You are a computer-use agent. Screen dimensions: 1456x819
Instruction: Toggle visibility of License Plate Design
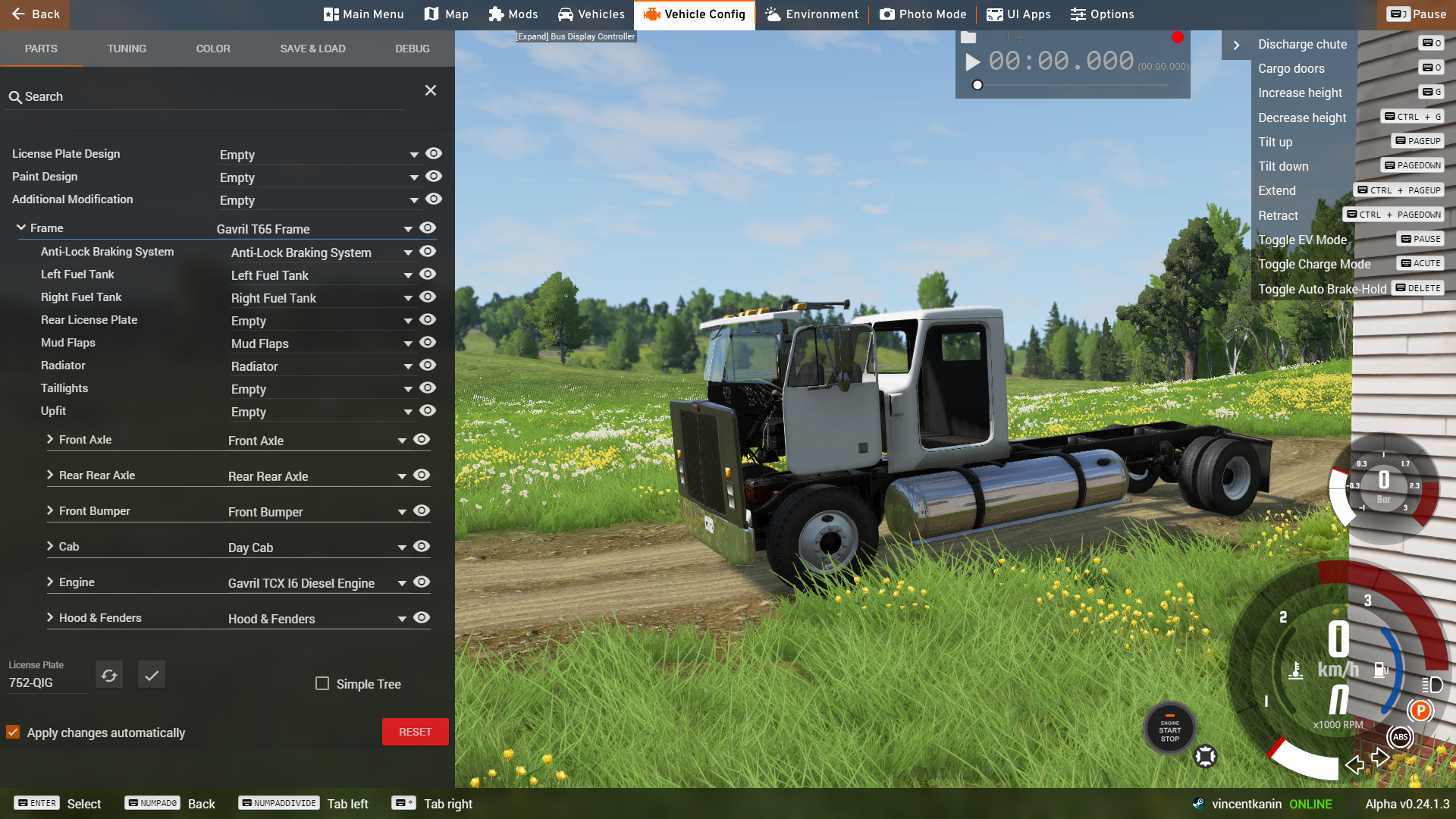click(434, 153)
